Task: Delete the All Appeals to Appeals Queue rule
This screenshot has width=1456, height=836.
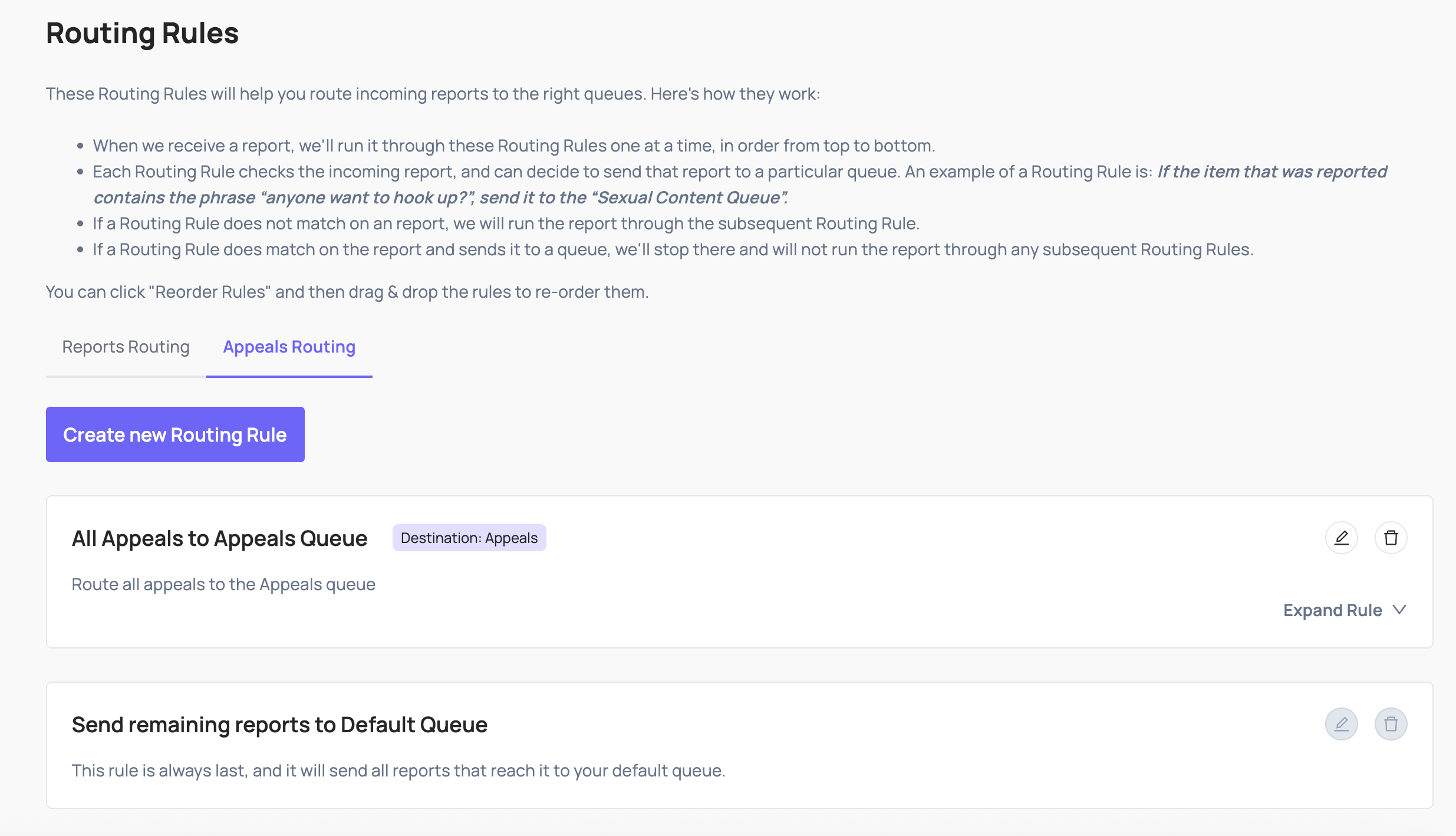Action: (1391, 538)
